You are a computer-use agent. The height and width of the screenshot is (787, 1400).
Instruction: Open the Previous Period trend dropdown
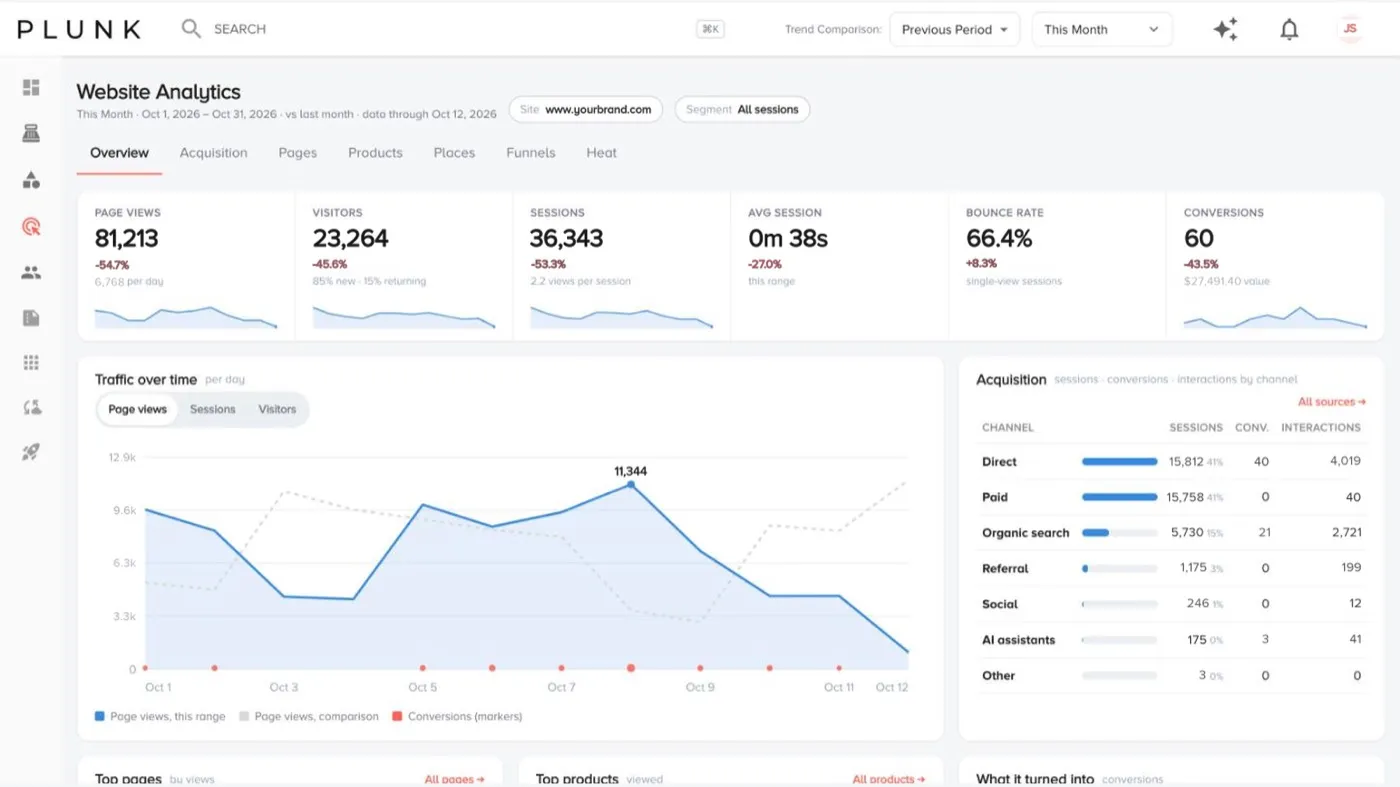pyautogui.click(x=954, y=30)
